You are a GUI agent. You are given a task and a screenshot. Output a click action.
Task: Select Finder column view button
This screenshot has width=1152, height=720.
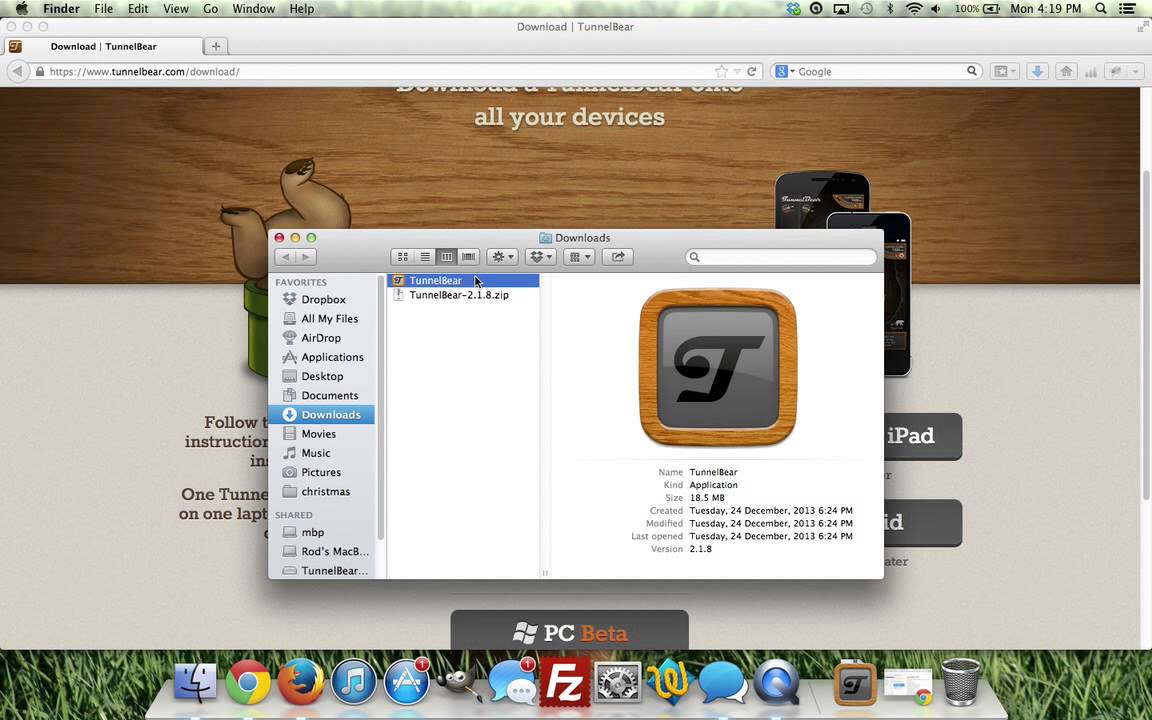tap(447, 257)
